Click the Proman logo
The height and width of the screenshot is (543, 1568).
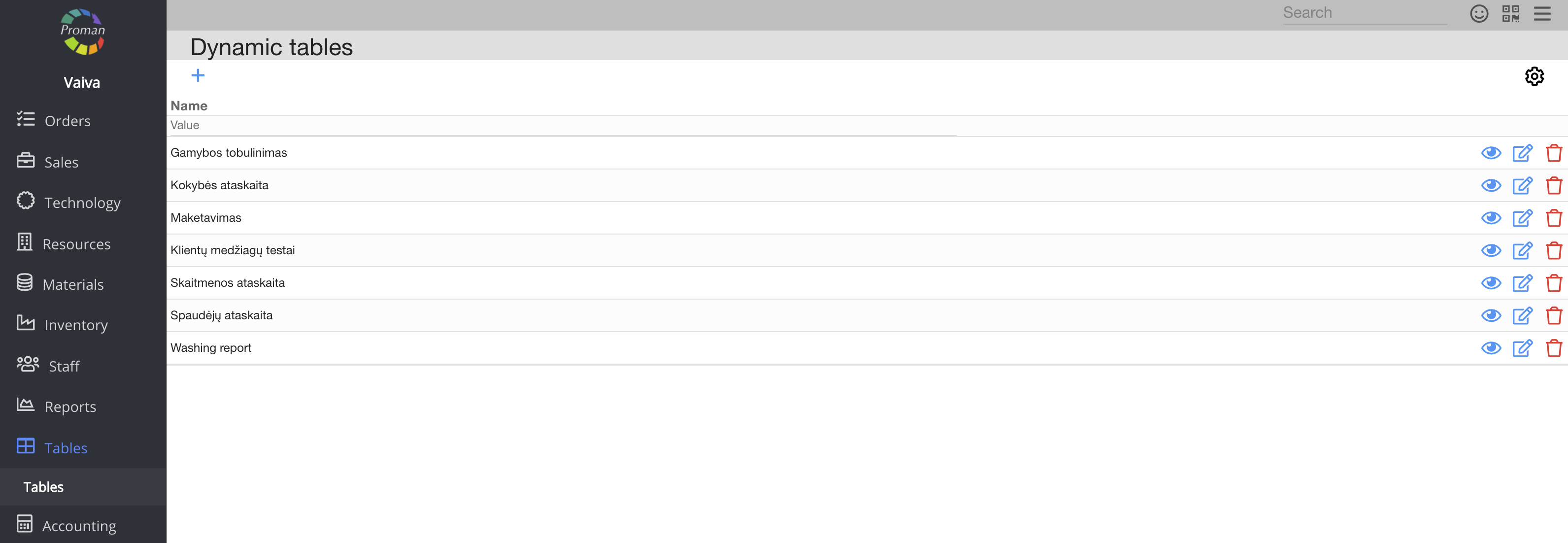tap(83, 32)
